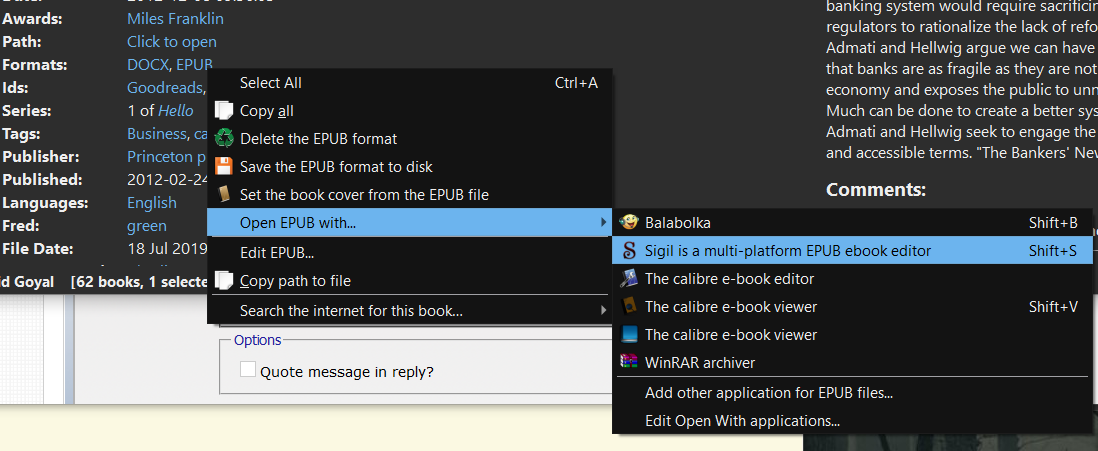Expand the Open EPUB with submenu arrow

point(602,222)
